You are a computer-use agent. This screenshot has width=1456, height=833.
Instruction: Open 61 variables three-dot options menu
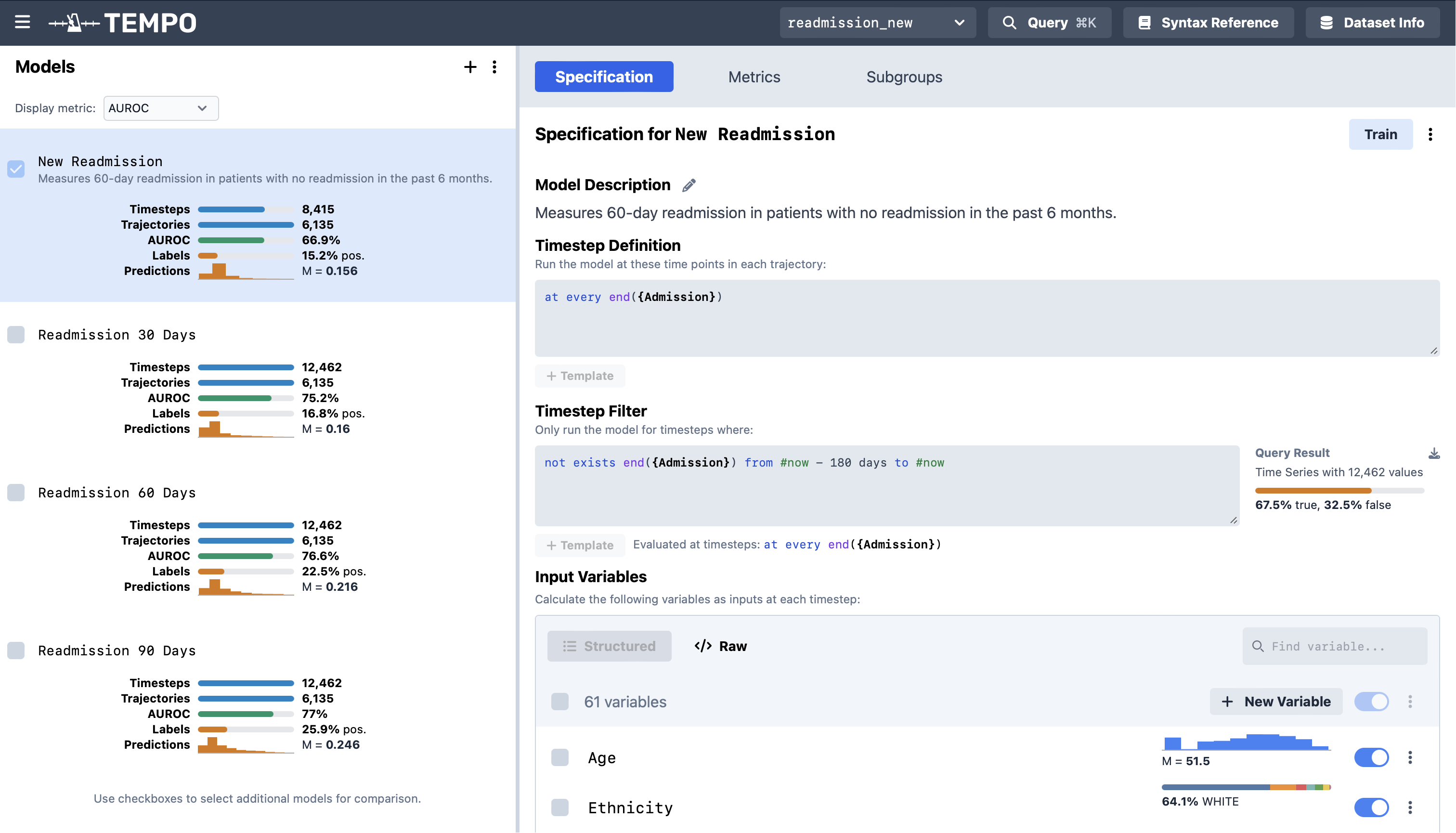(1410, 702)
